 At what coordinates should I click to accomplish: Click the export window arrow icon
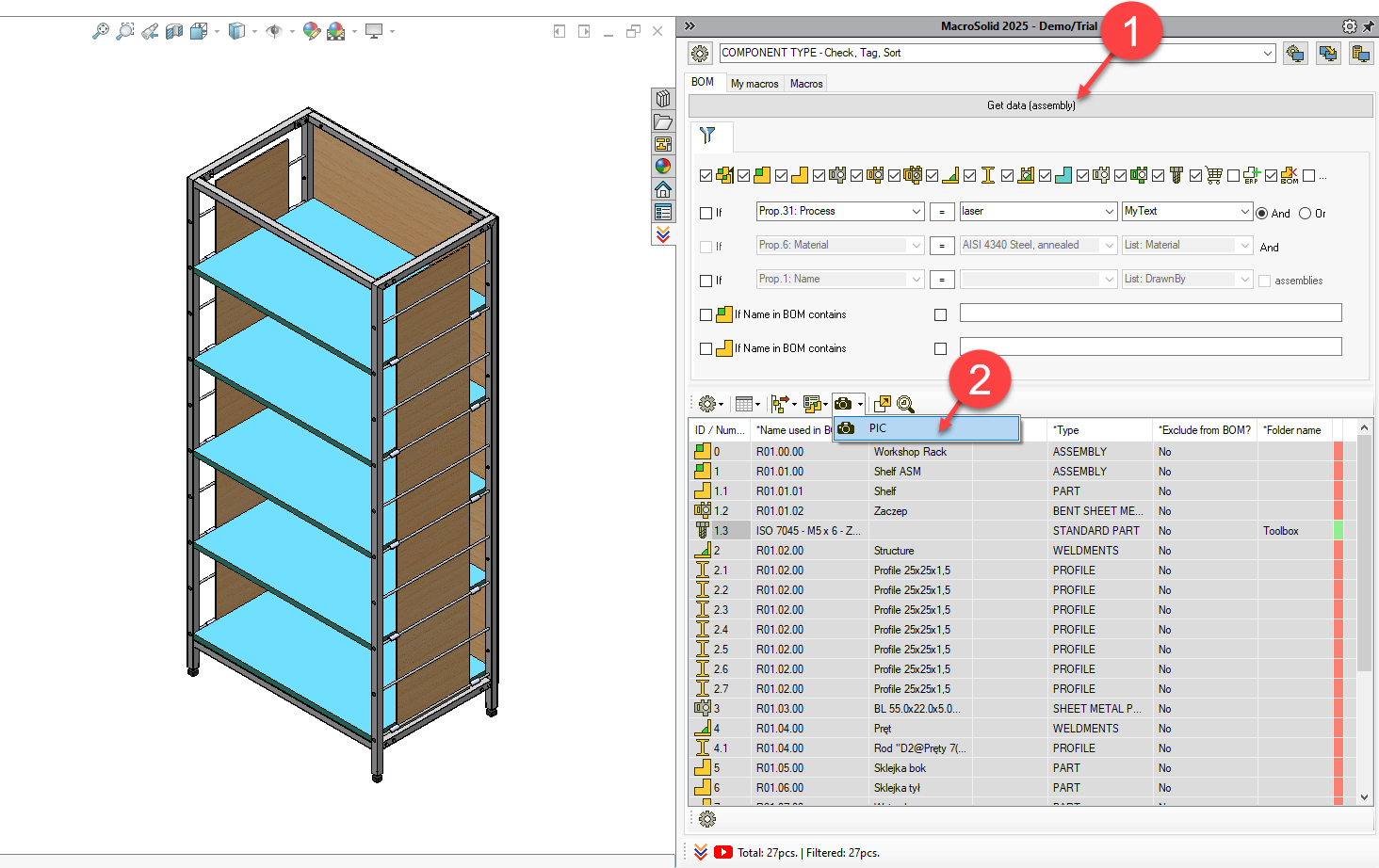pos(883,404)
